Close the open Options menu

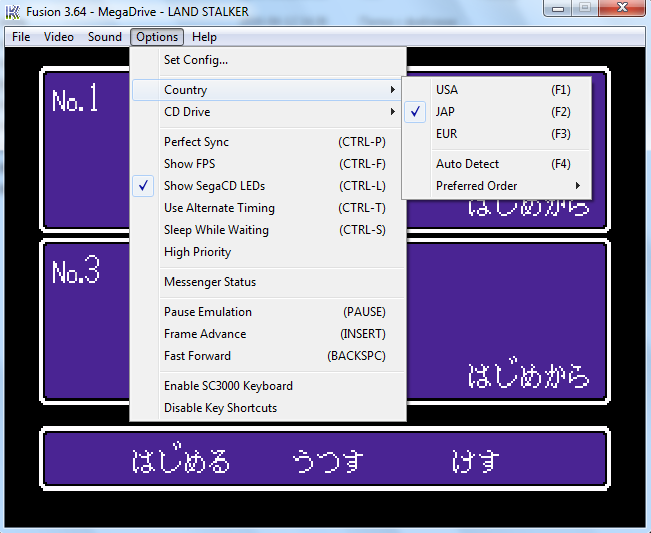[x=157, y=37]
